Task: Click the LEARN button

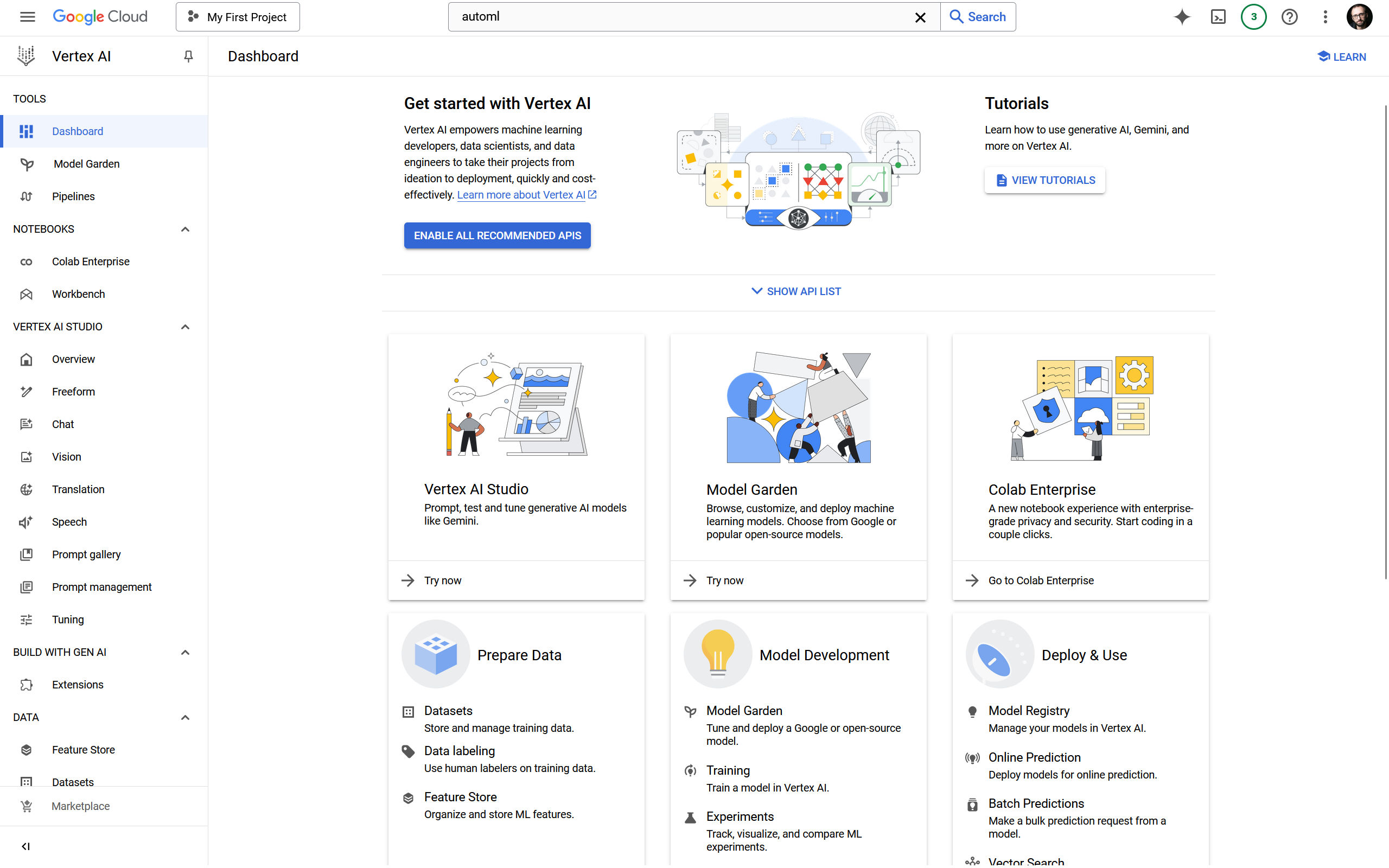Action: [x=1341, y=56]
